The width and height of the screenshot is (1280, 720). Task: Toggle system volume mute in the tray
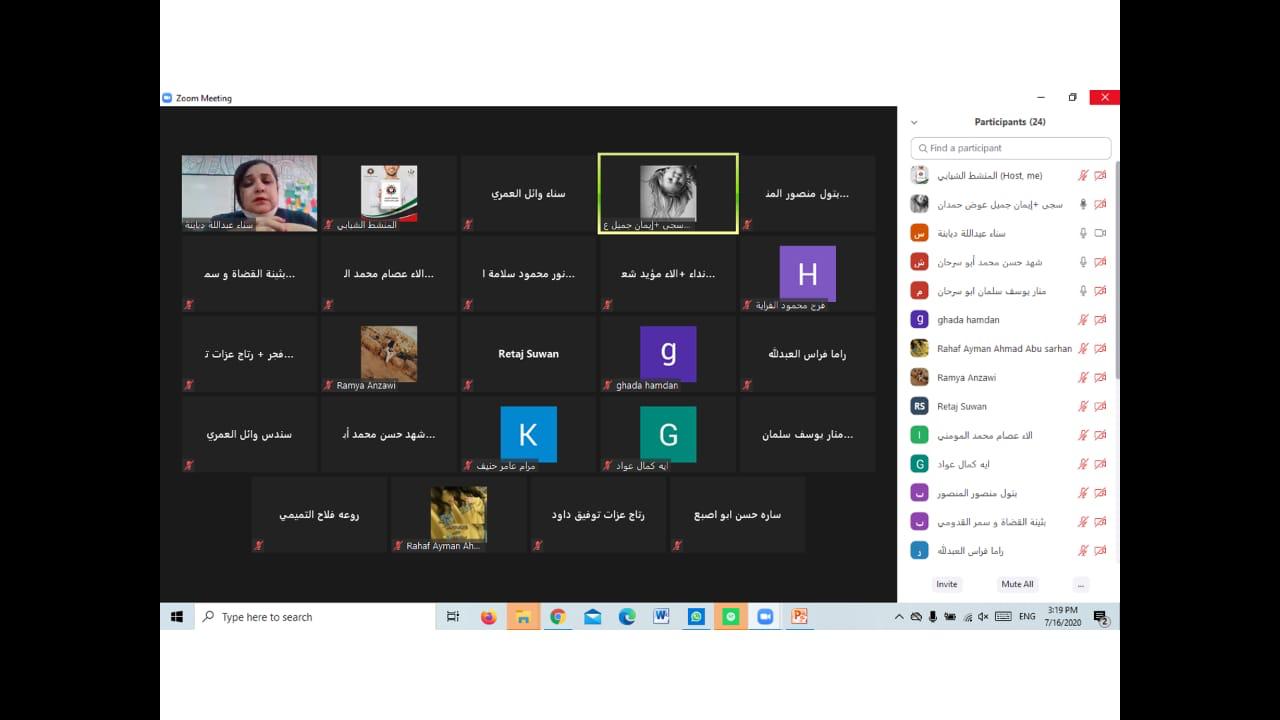pyautogui.click(x=983, y=617)
